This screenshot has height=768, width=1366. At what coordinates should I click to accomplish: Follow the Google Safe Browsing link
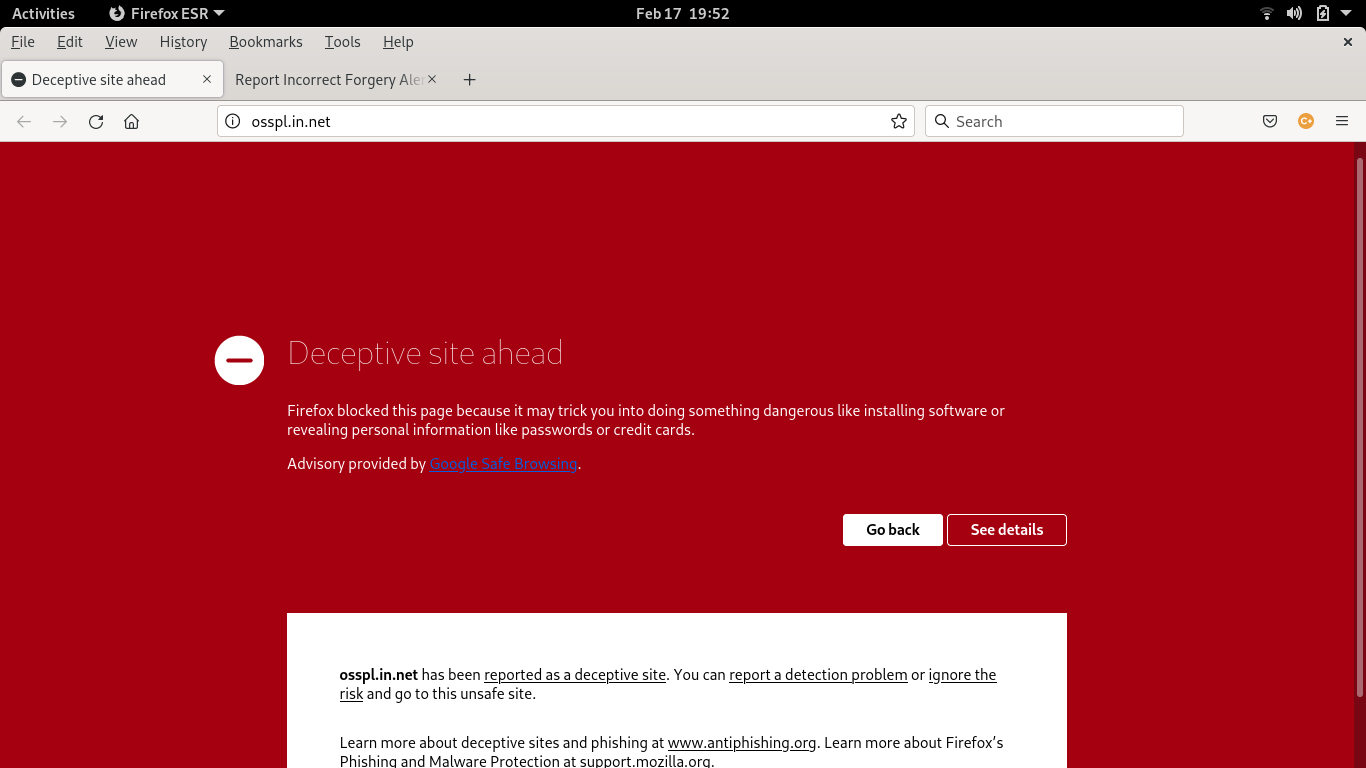click(x=503, y=464)
